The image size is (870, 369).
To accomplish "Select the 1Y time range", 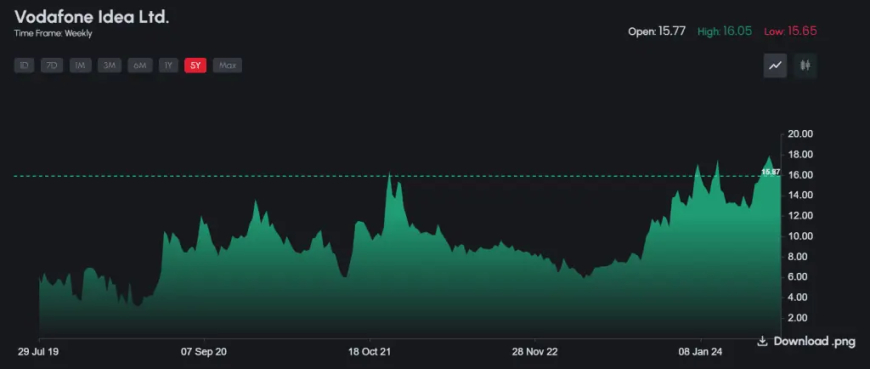I will [x=169, y=65].
